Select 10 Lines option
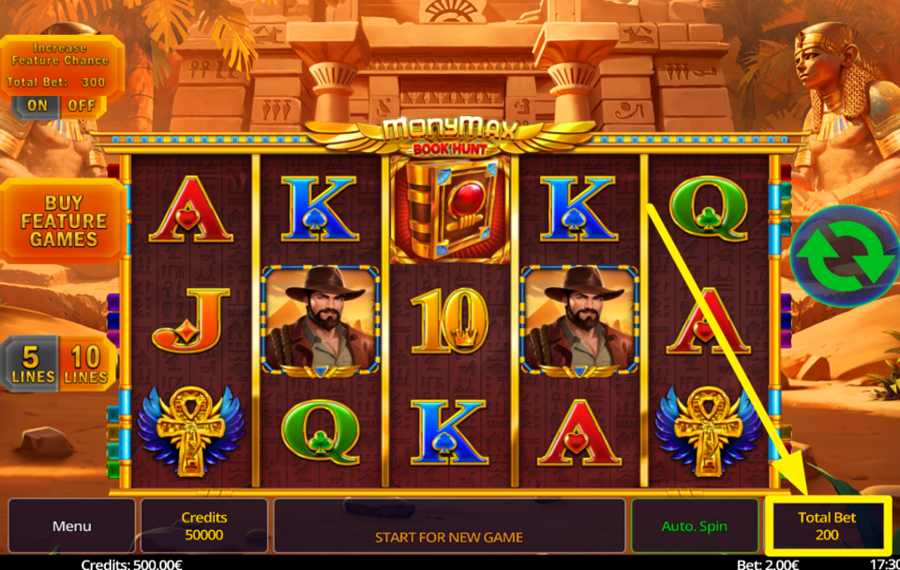This screenshot has width=900, height=570. point(87,364)
